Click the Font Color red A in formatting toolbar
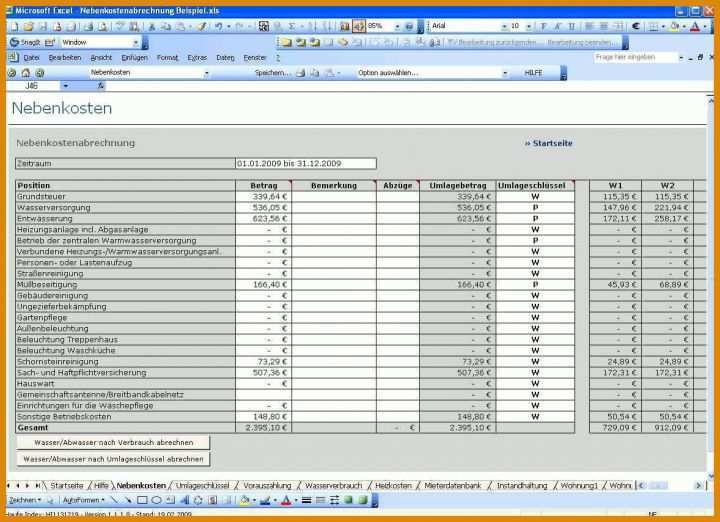This screenshot has width=720, height=522. coord(695,27)
